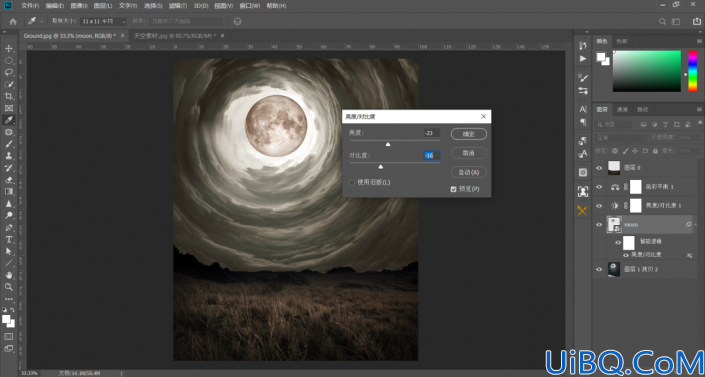
Task: Toggle visibility of the smart filters mask
Action: 618,242
